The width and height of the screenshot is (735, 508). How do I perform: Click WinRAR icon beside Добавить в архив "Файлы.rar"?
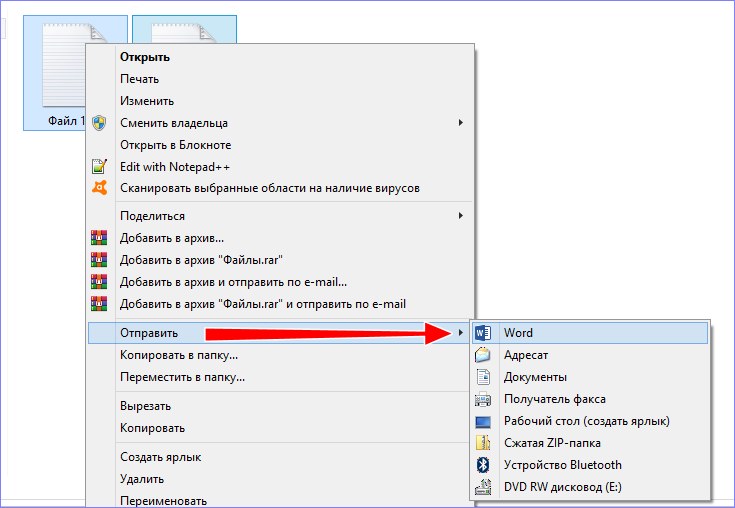[x=99, y=260]
